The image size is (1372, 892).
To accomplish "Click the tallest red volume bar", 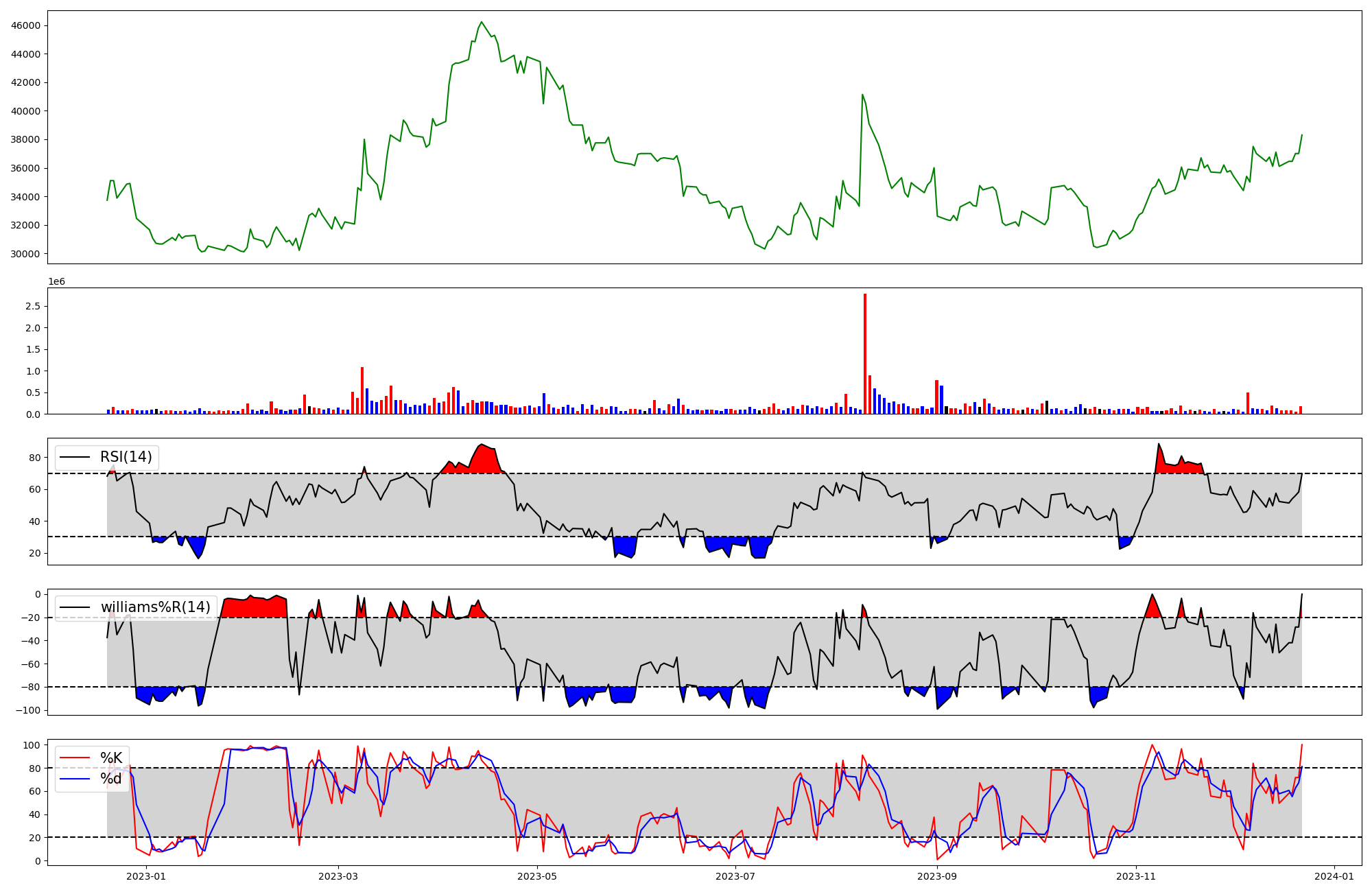I will pos(865,353).
